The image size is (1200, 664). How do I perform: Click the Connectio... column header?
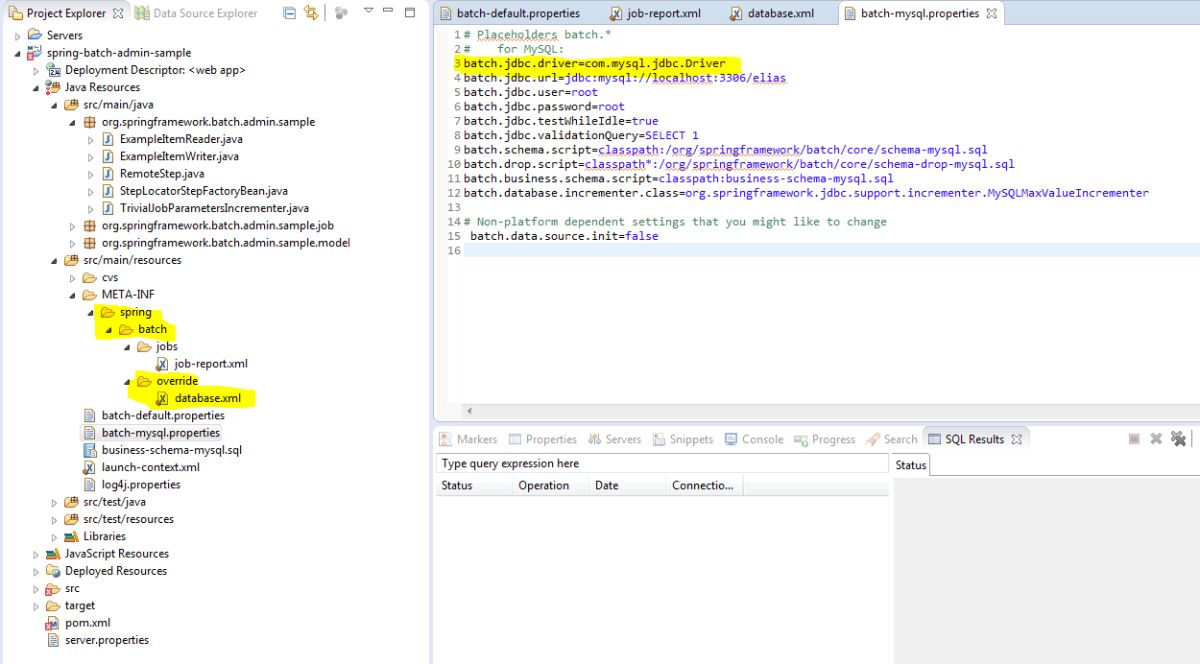point(702,486)
